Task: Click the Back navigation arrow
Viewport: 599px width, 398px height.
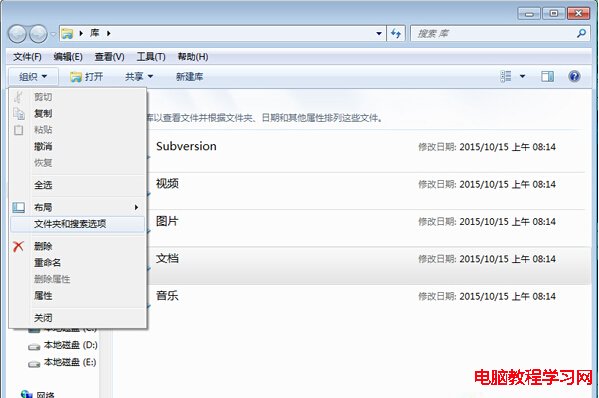Action: [x=17, y=34]
